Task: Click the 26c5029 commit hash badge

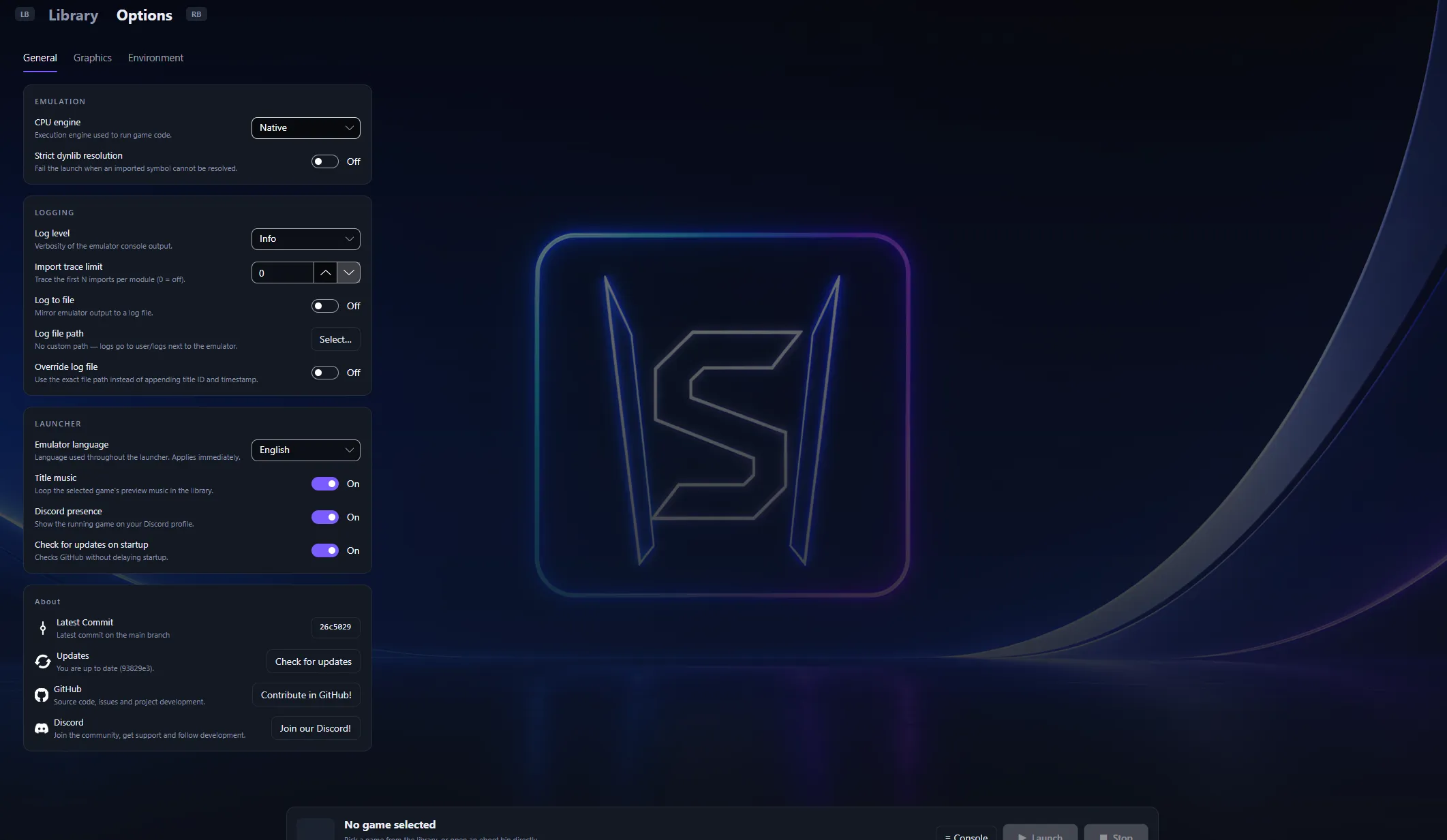Action: click(x=335, y=627)
